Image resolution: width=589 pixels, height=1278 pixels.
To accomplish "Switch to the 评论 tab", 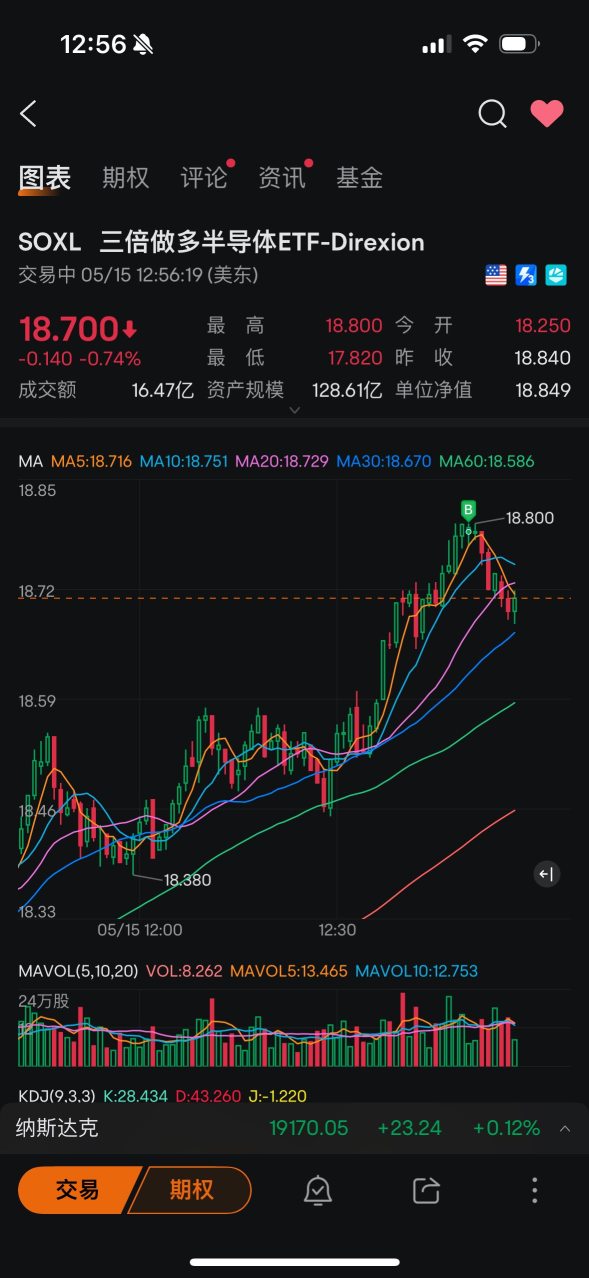I will pos(204,178).
